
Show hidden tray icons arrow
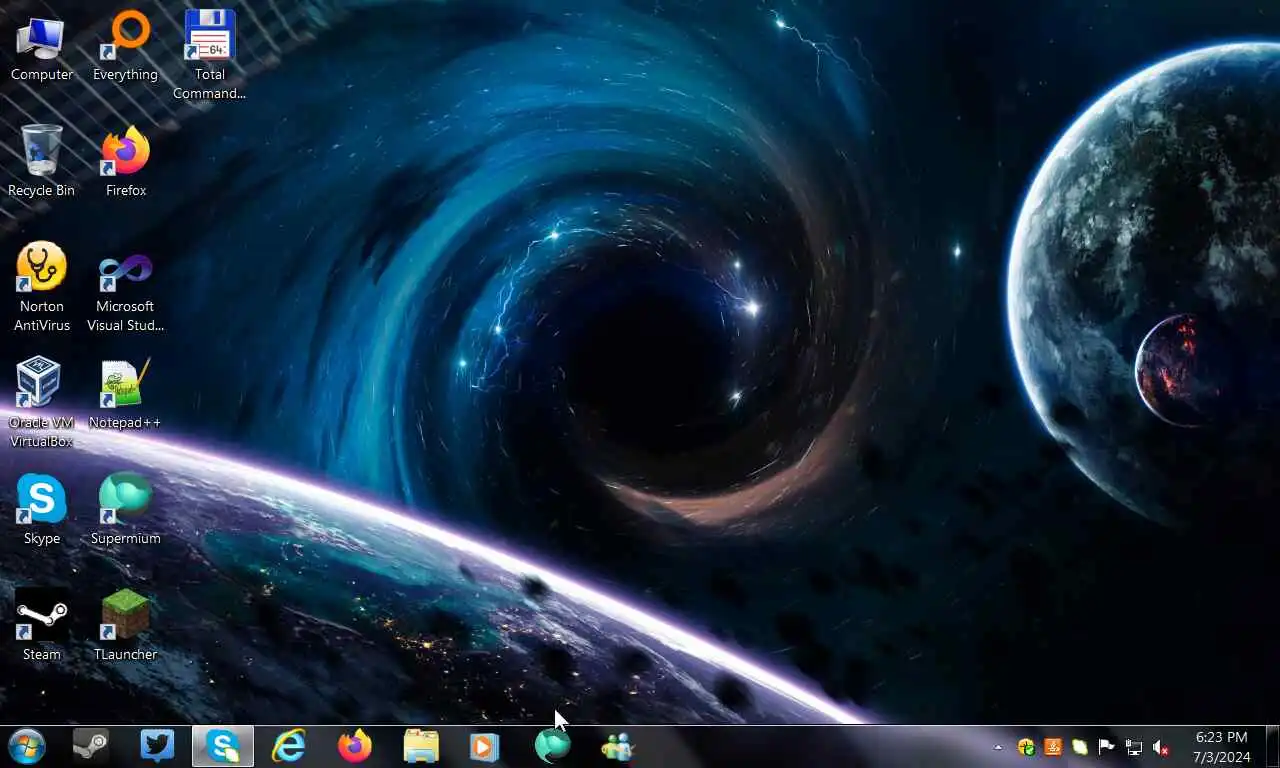click(x=998, y=747)
